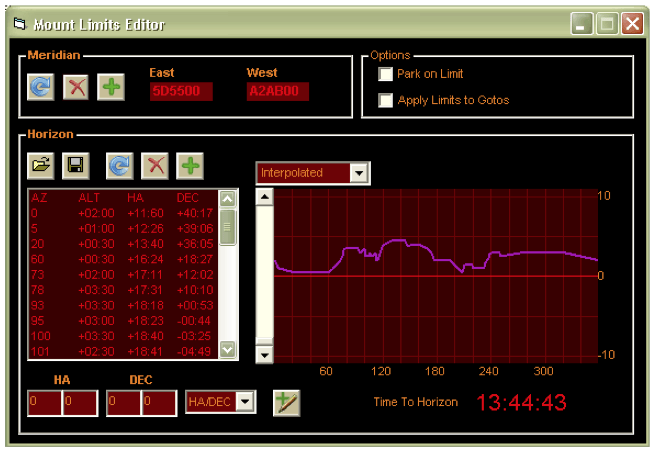Click the first DEC input field
Image resolution: width=653 pixels, height=450 pixels.
tap(124, 403)
